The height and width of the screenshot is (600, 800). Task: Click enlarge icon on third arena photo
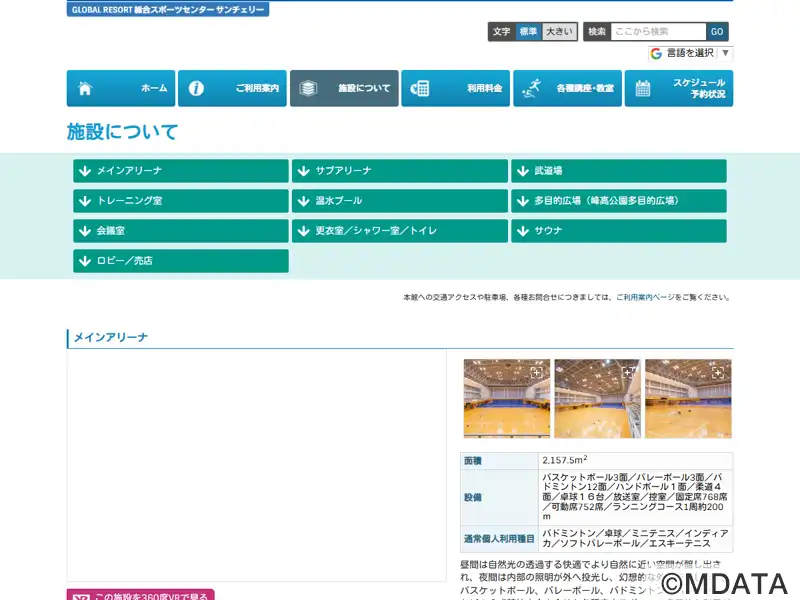click(x=718, y=372)
